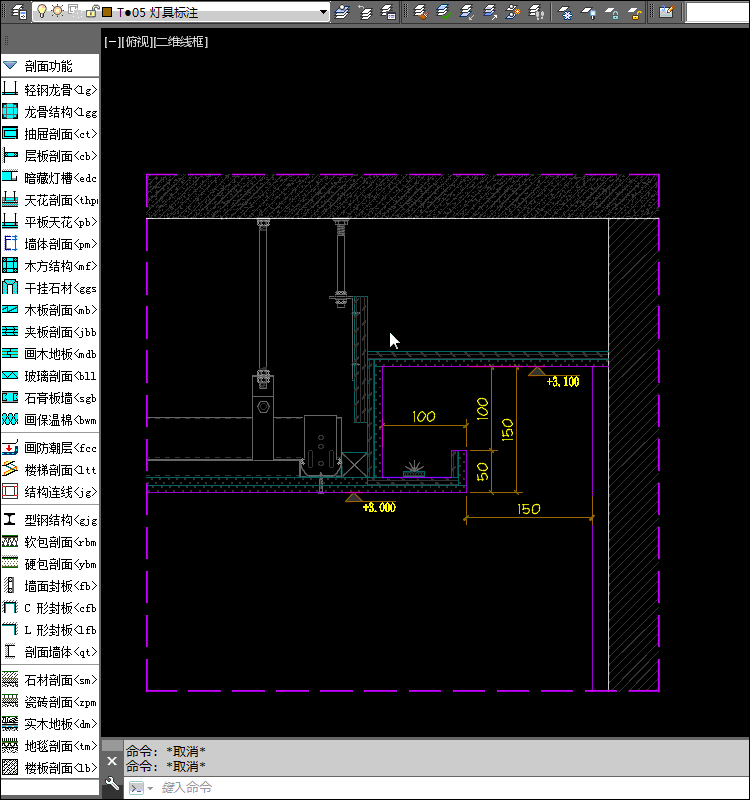This screenshot has height=800, width=750.
Task: Toggle layer freeze sun icon
Action: 57,11
